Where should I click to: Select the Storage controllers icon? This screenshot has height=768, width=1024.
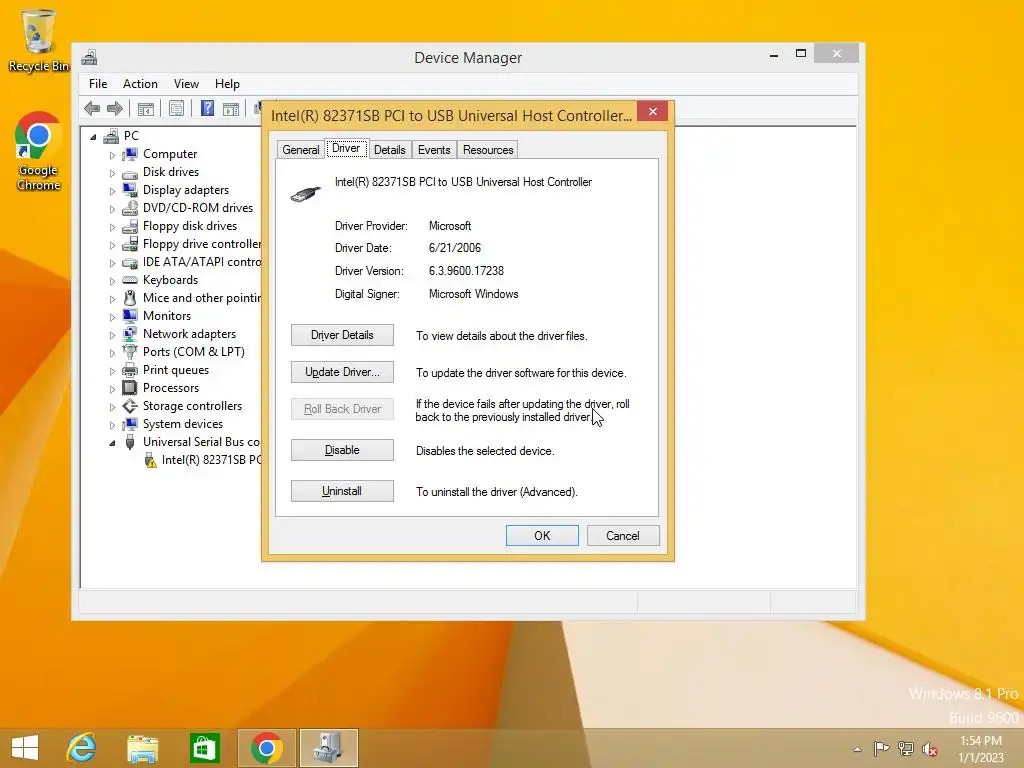click(x=130, y=406)
